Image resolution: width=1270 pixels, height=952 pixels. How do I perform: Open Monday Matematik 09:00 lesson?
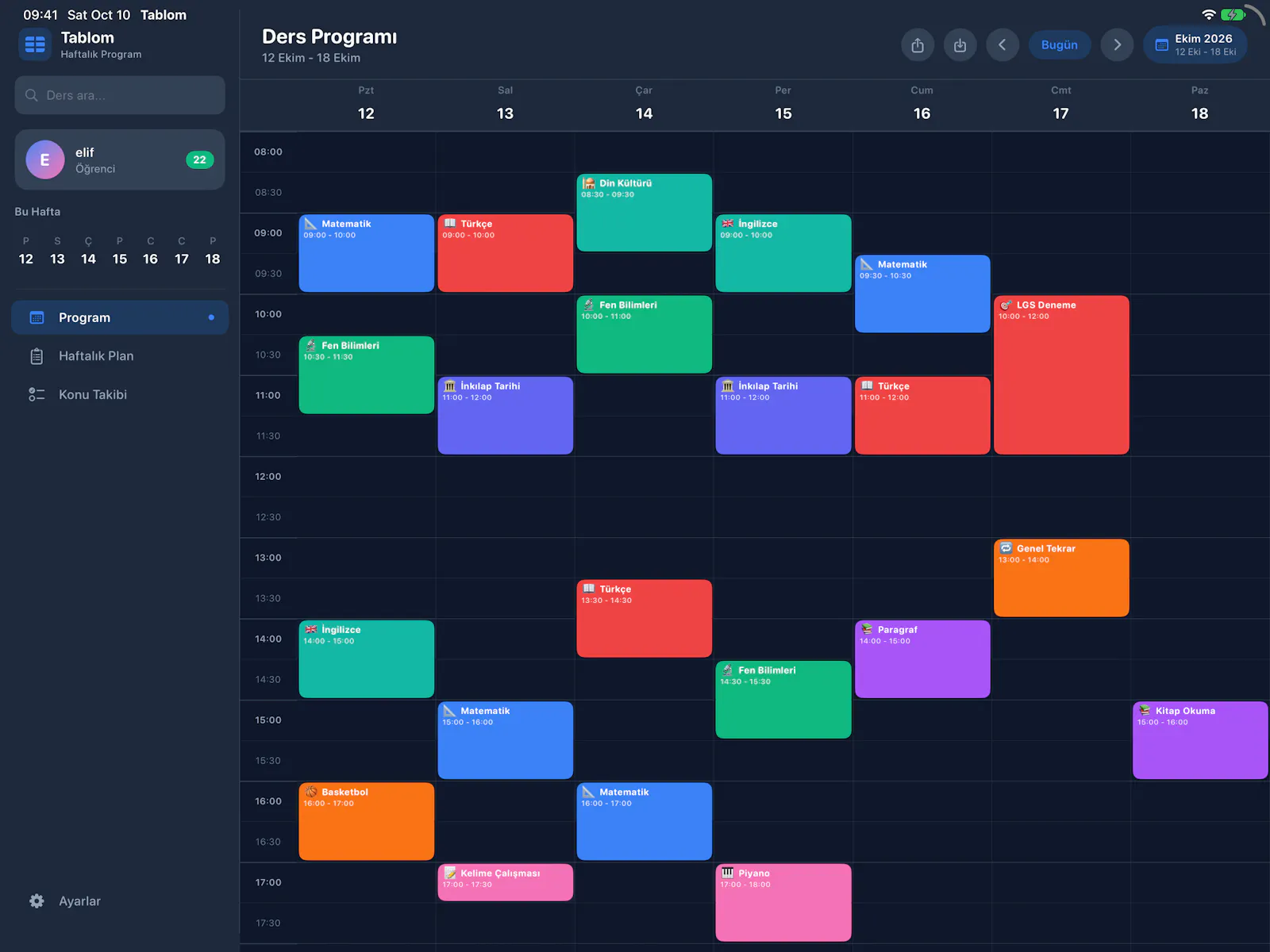tap(367, 253)
